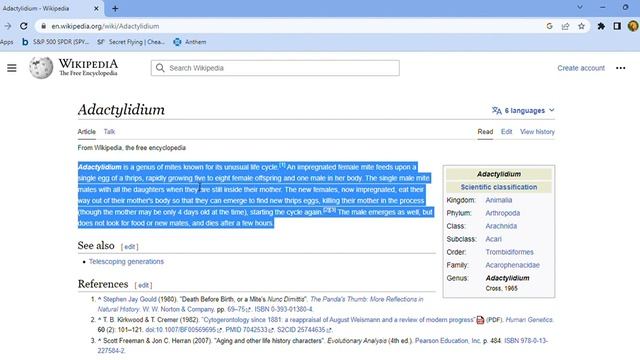Image resolution: width=640 pixels, height=360 pixels.
Task: Edit the References section
Action: pyautogui.click(x=143, y=285)
